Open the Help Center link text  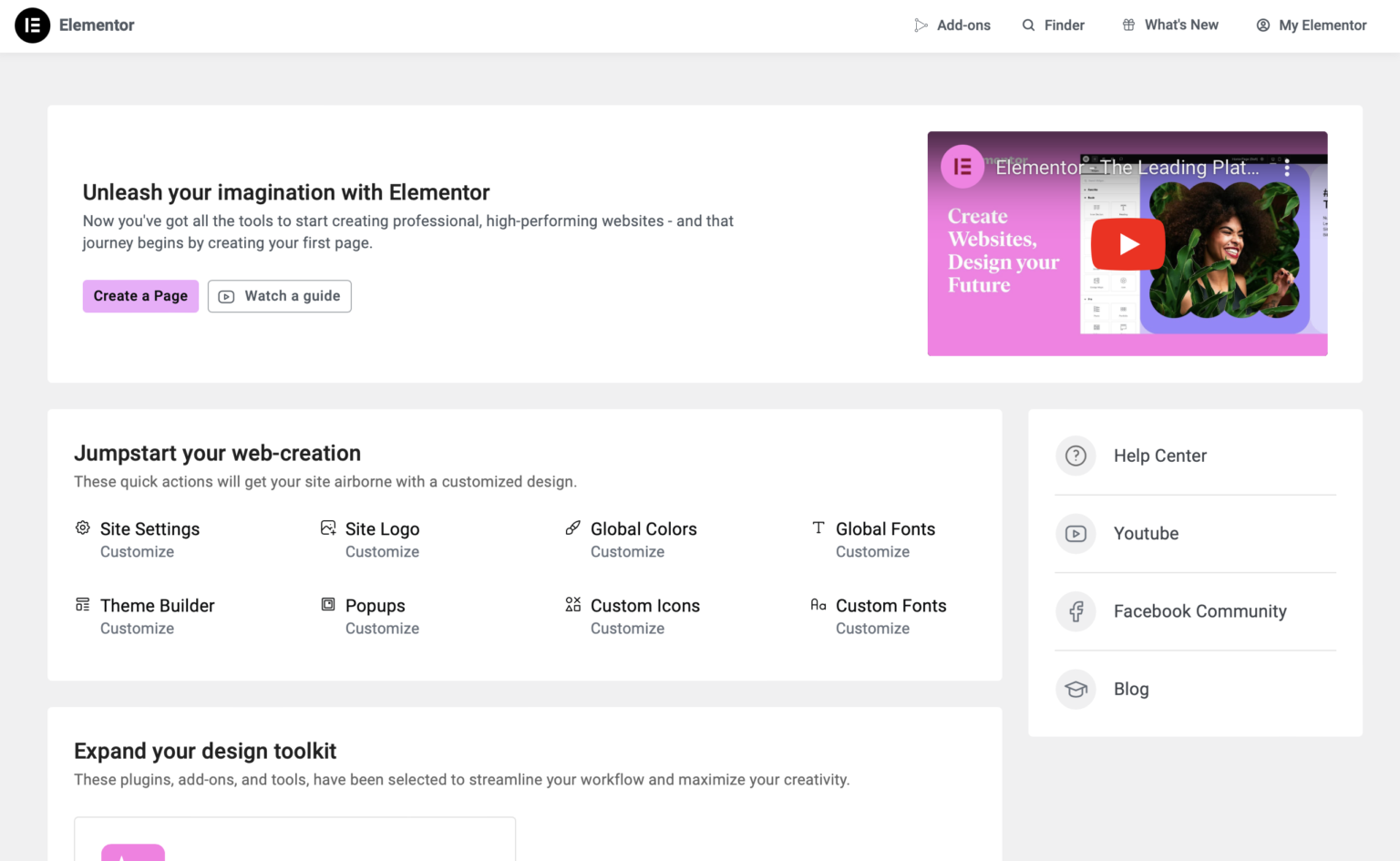1159,456
